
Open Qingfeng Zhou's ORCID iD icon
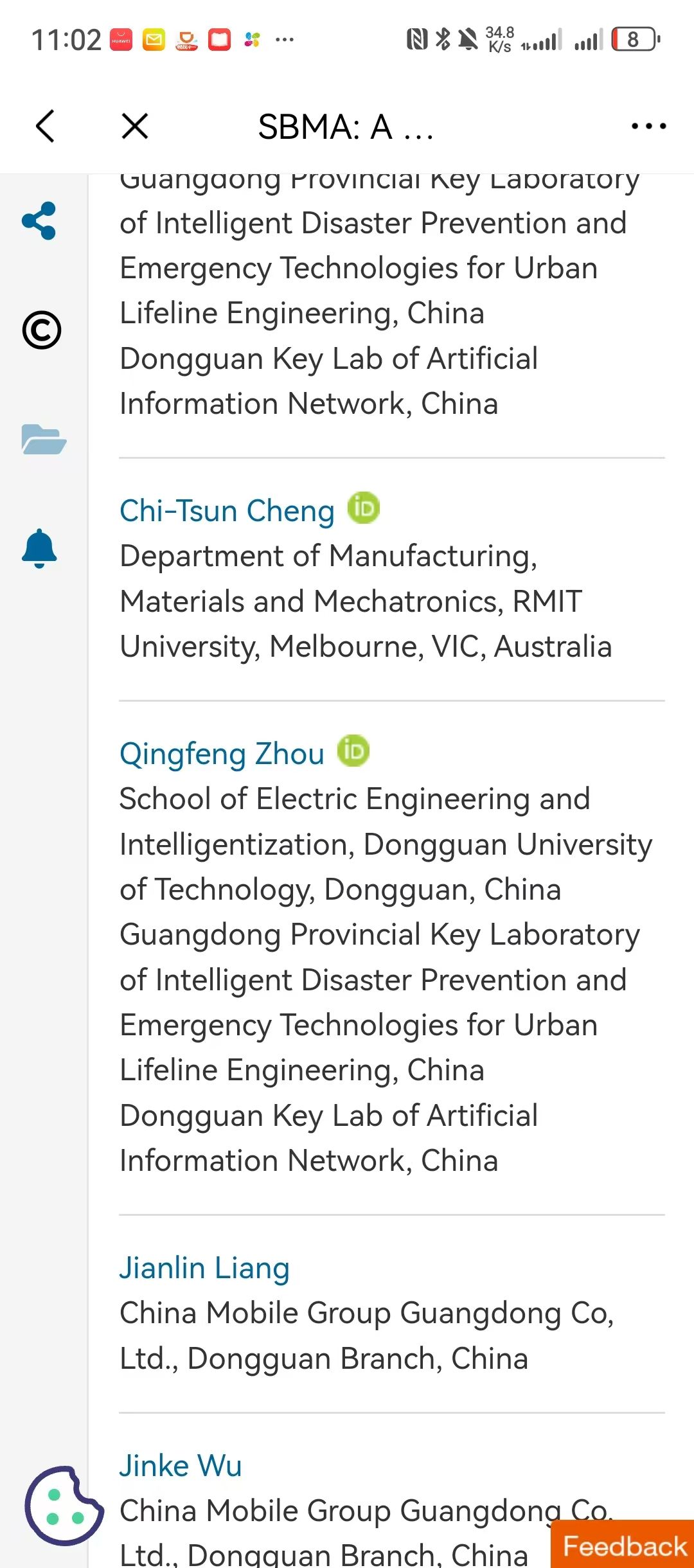pyautogui.click(x=353, y=751)
